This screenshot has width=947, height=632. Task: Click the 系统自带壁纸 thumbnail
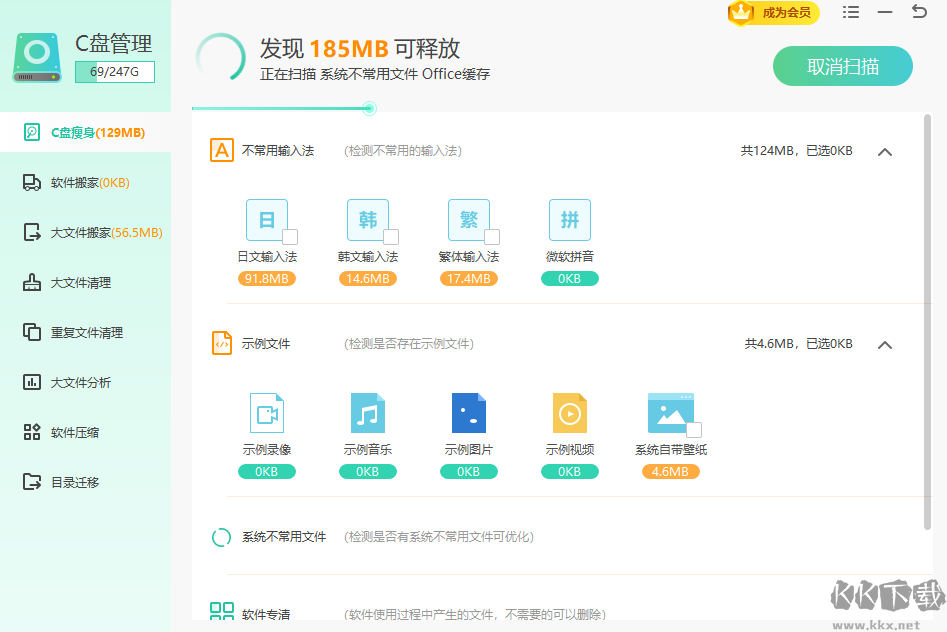click(x=670, y=411)
